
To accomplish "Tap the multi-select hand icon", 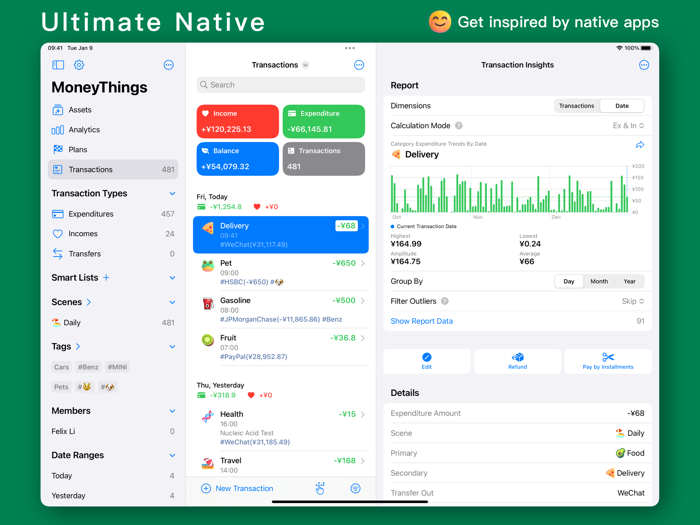I will [x=320, y=488].
